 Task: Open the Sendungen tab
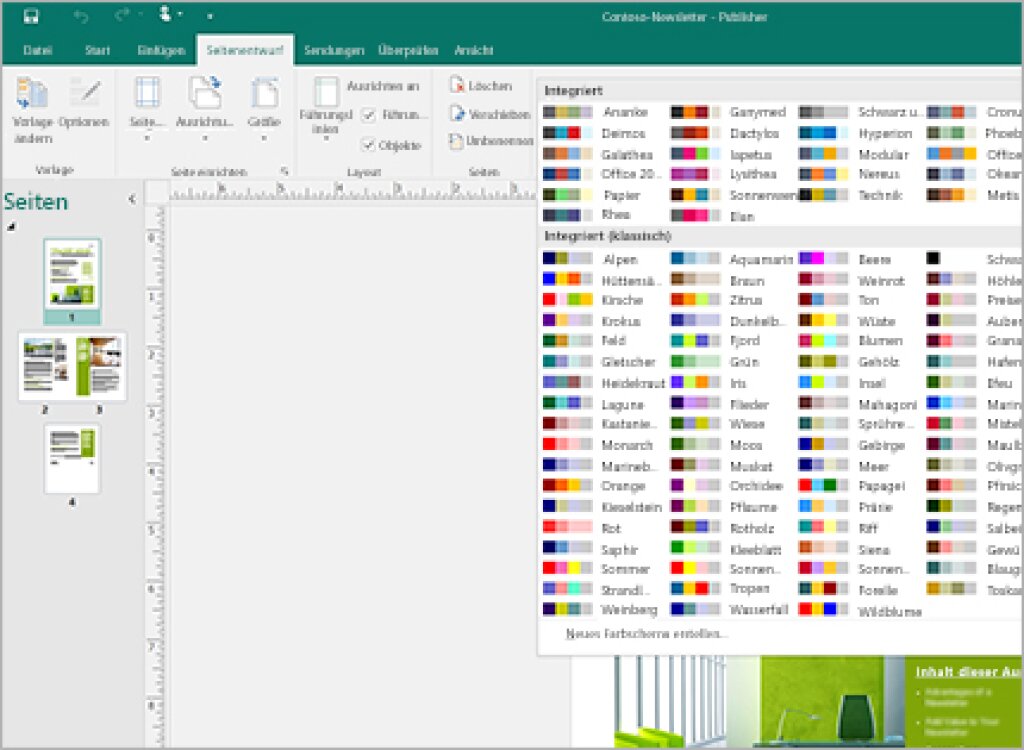(334, 50)
